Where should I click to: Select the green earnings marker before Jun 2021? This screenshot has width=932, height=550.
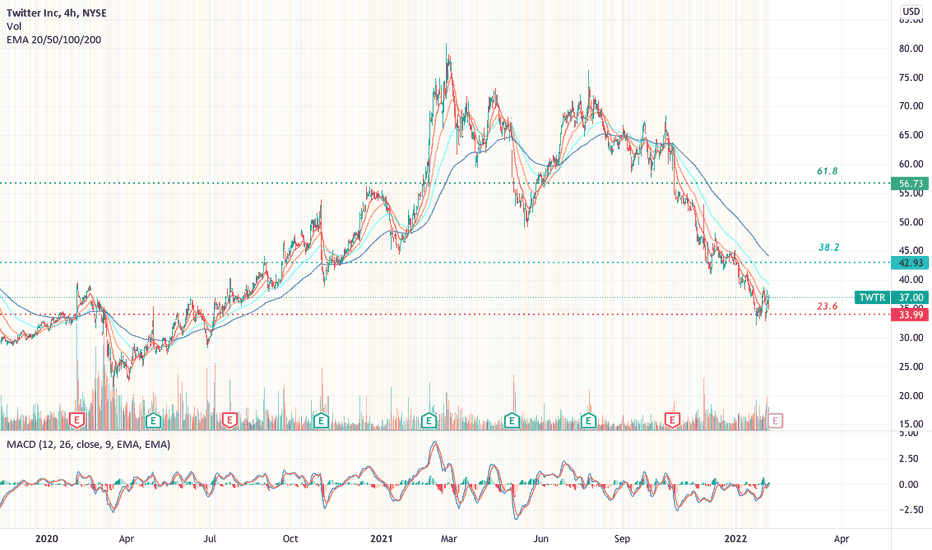pos(512,420)
